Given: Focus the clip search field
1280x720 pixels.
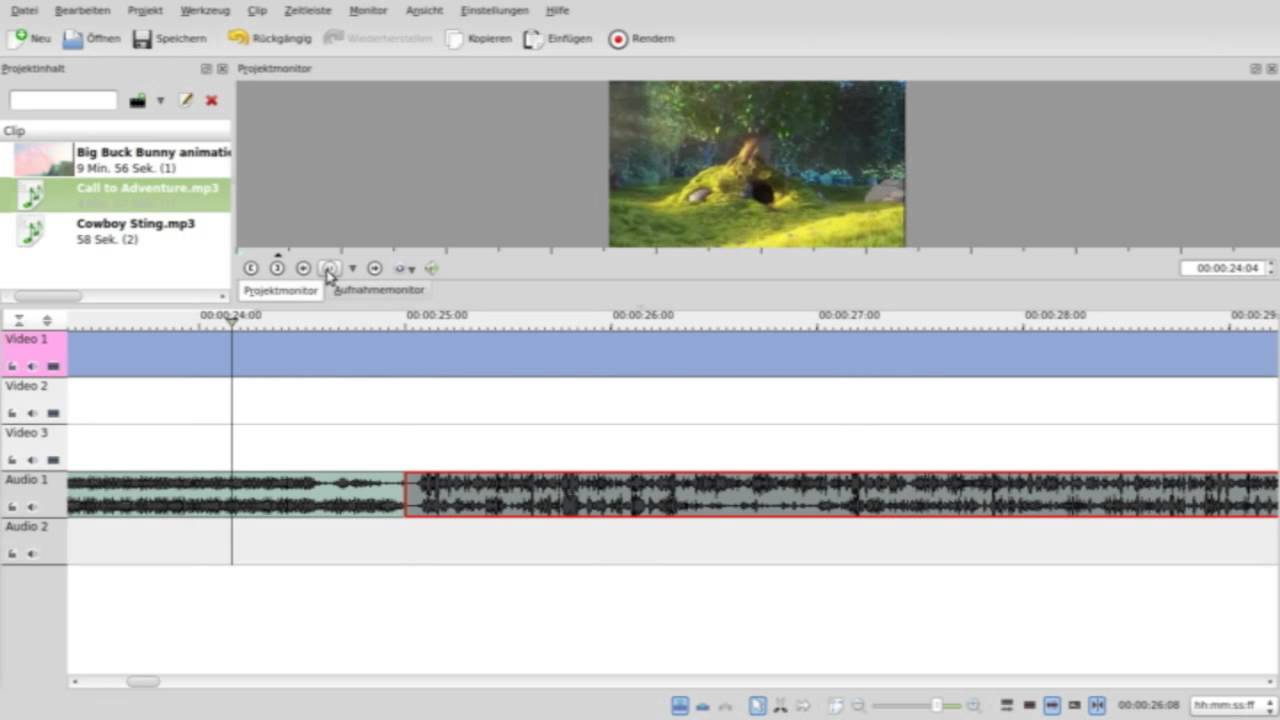Looking at the screenshot, I should (63, 100).
